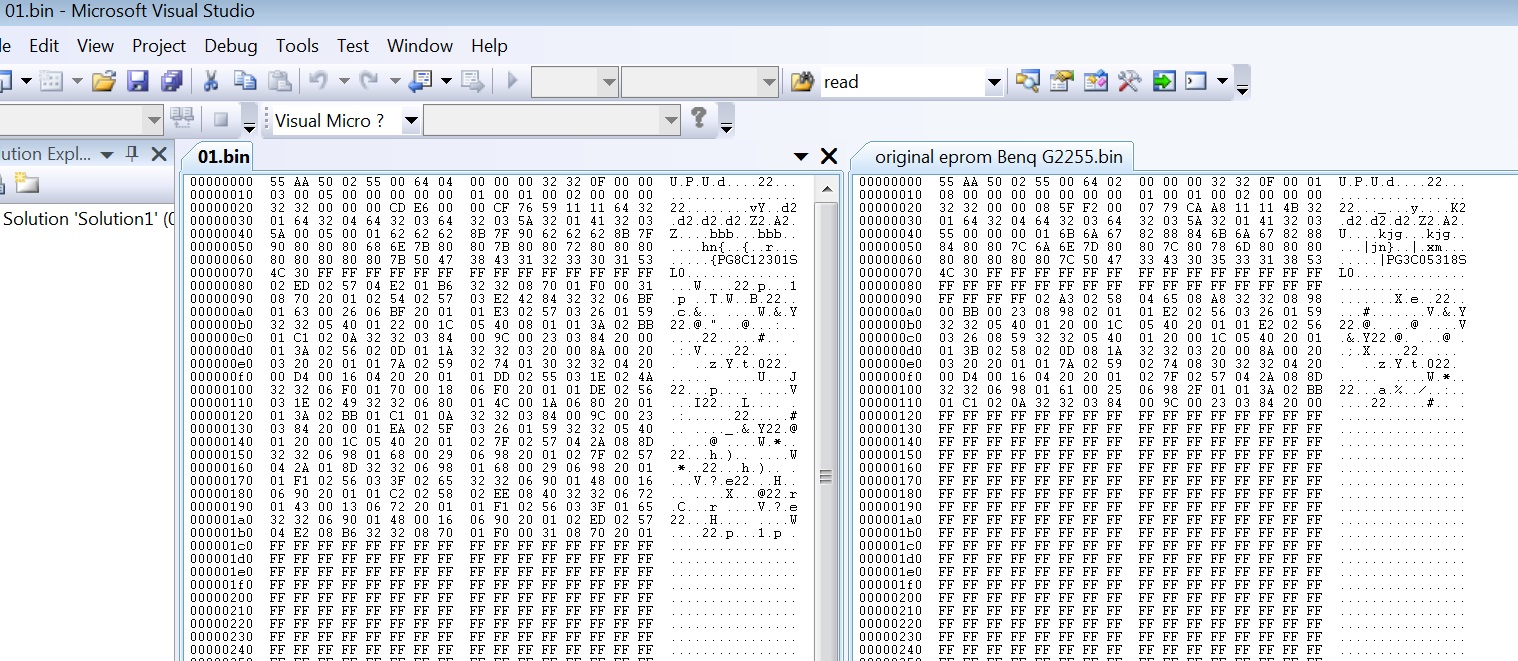Open the Properties Window toolbar icon
1518x661 pixels.
1061,81
